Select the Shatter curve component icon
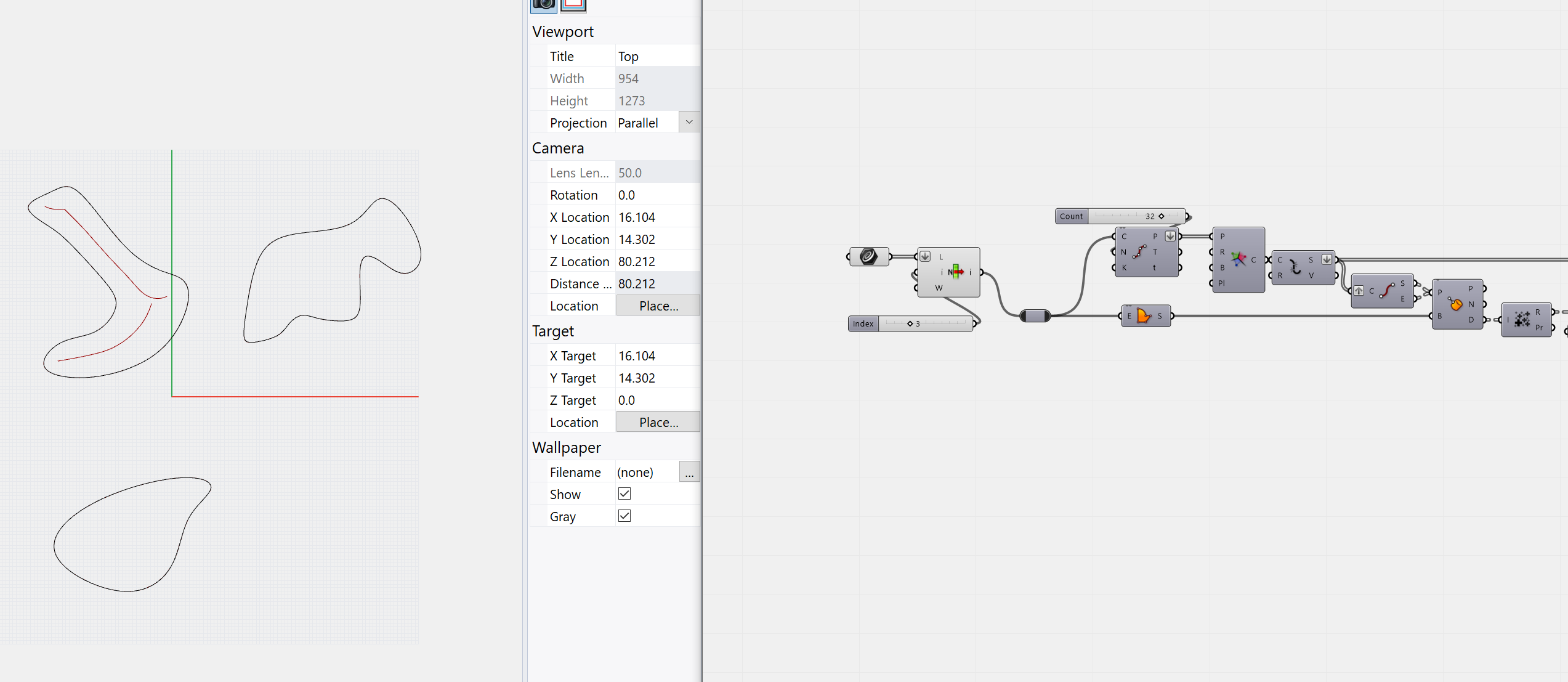1568x682 pixels. (x=1295, y=267)
